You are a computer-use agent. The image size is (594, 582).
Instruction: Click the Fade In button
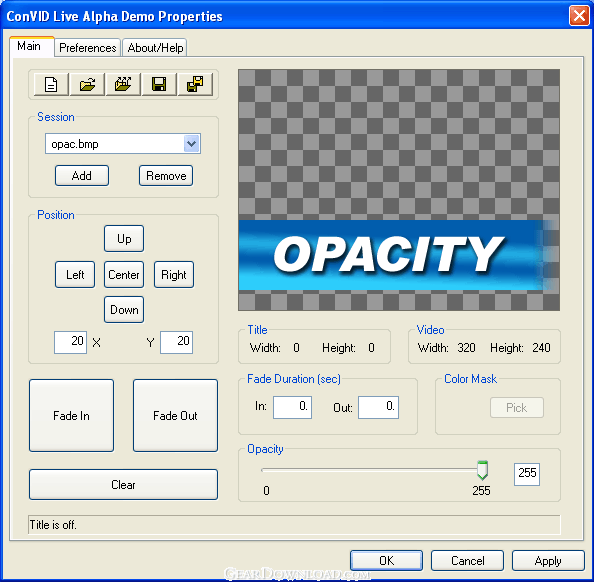click(x=72, y=416)
